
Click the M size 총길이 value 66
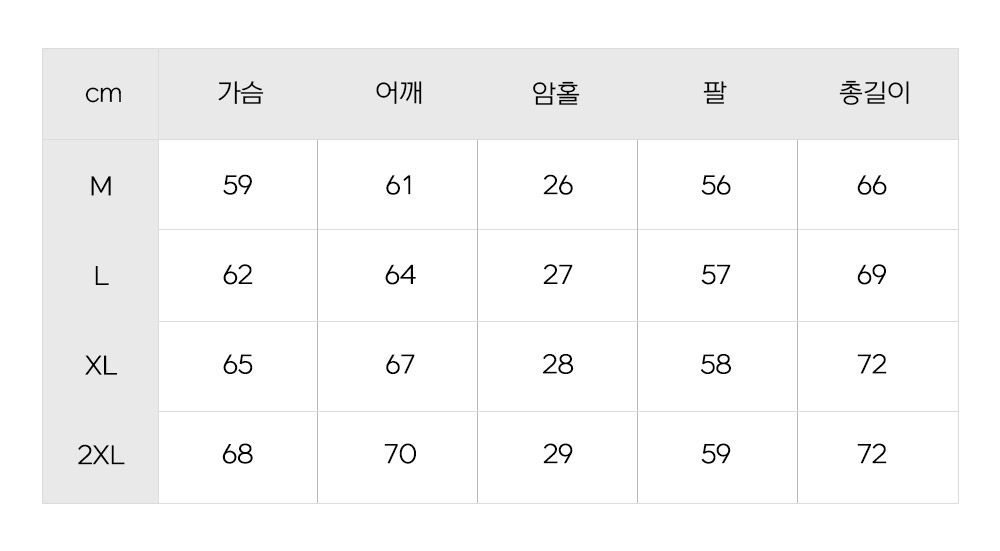[872, 186]
